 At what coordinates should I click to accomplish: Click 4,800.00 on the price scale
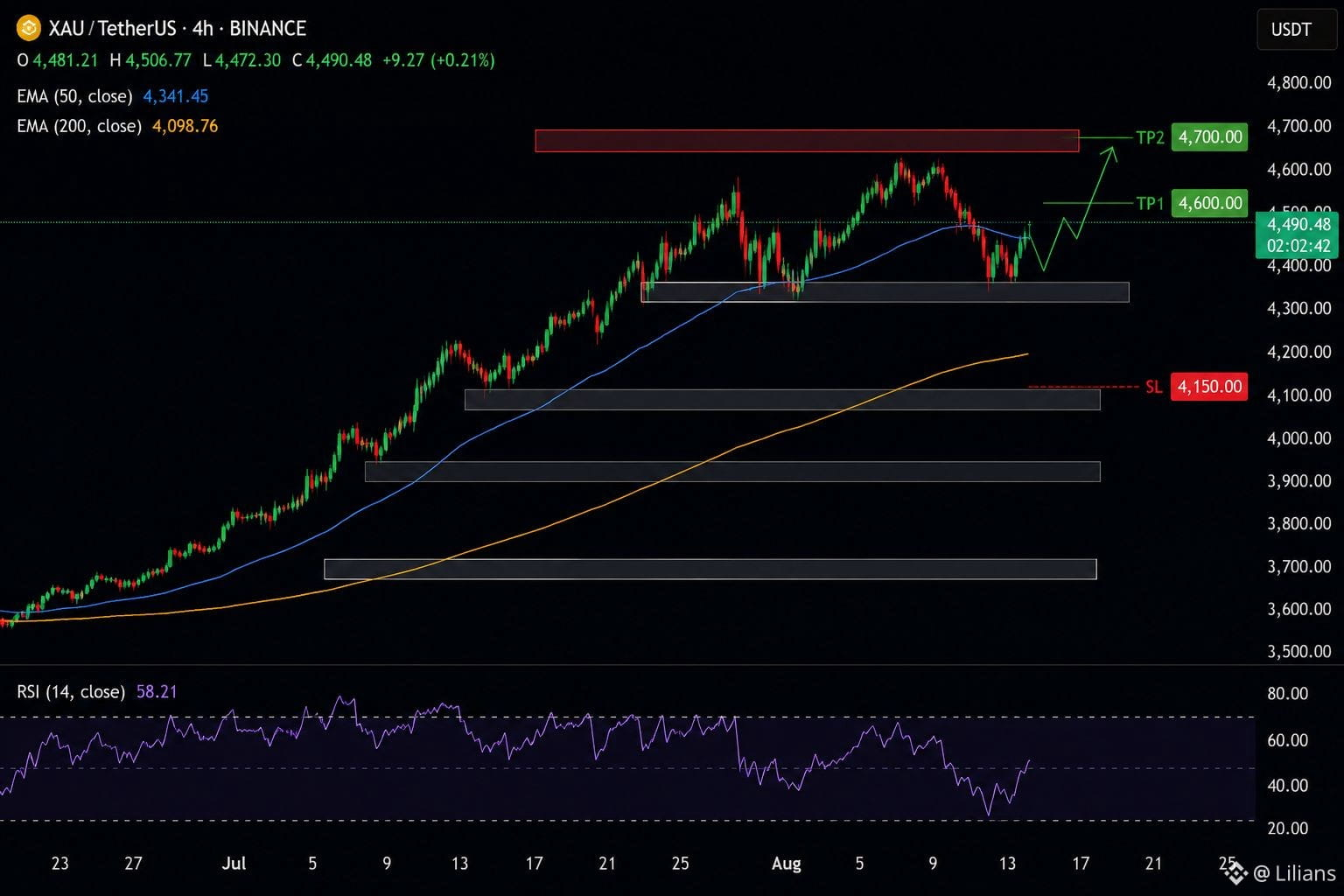[1299, 83]
